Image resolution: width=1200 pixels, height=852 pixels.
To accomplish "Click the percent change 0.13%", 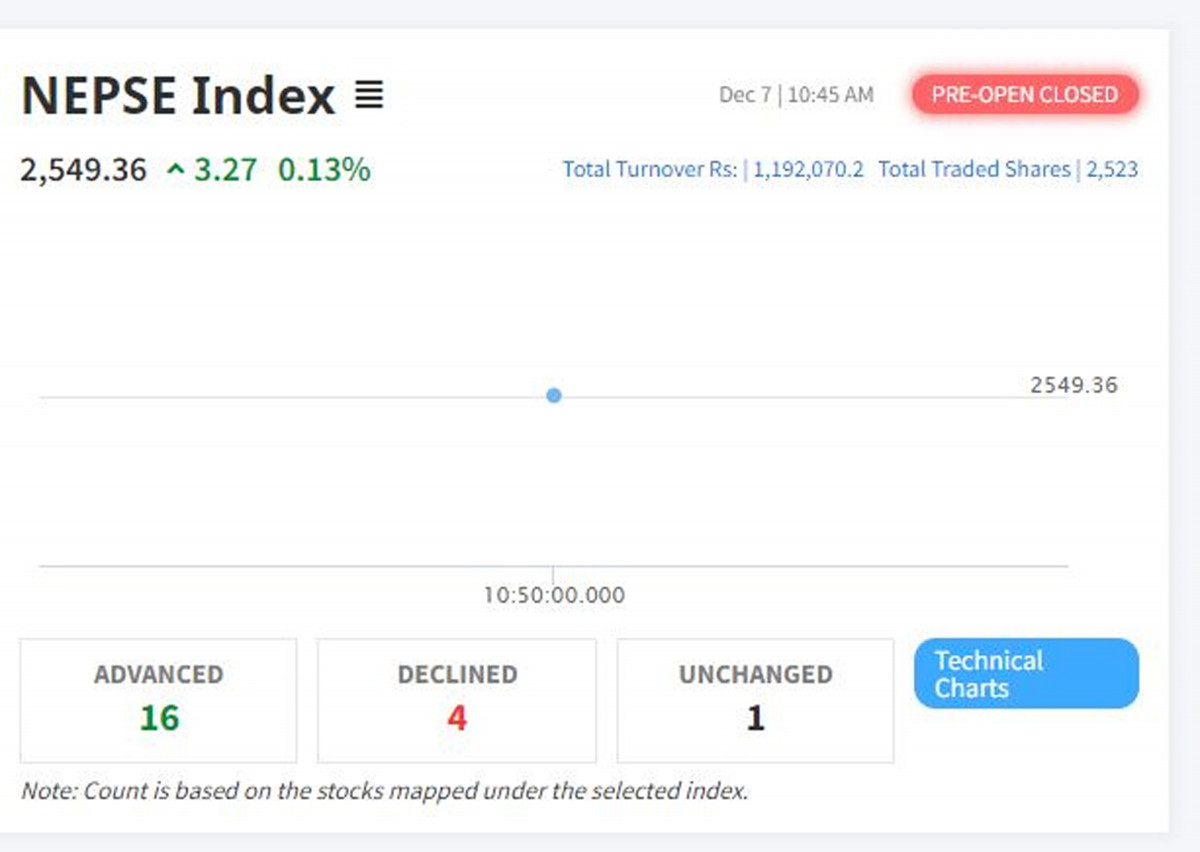I will point(324,170).
